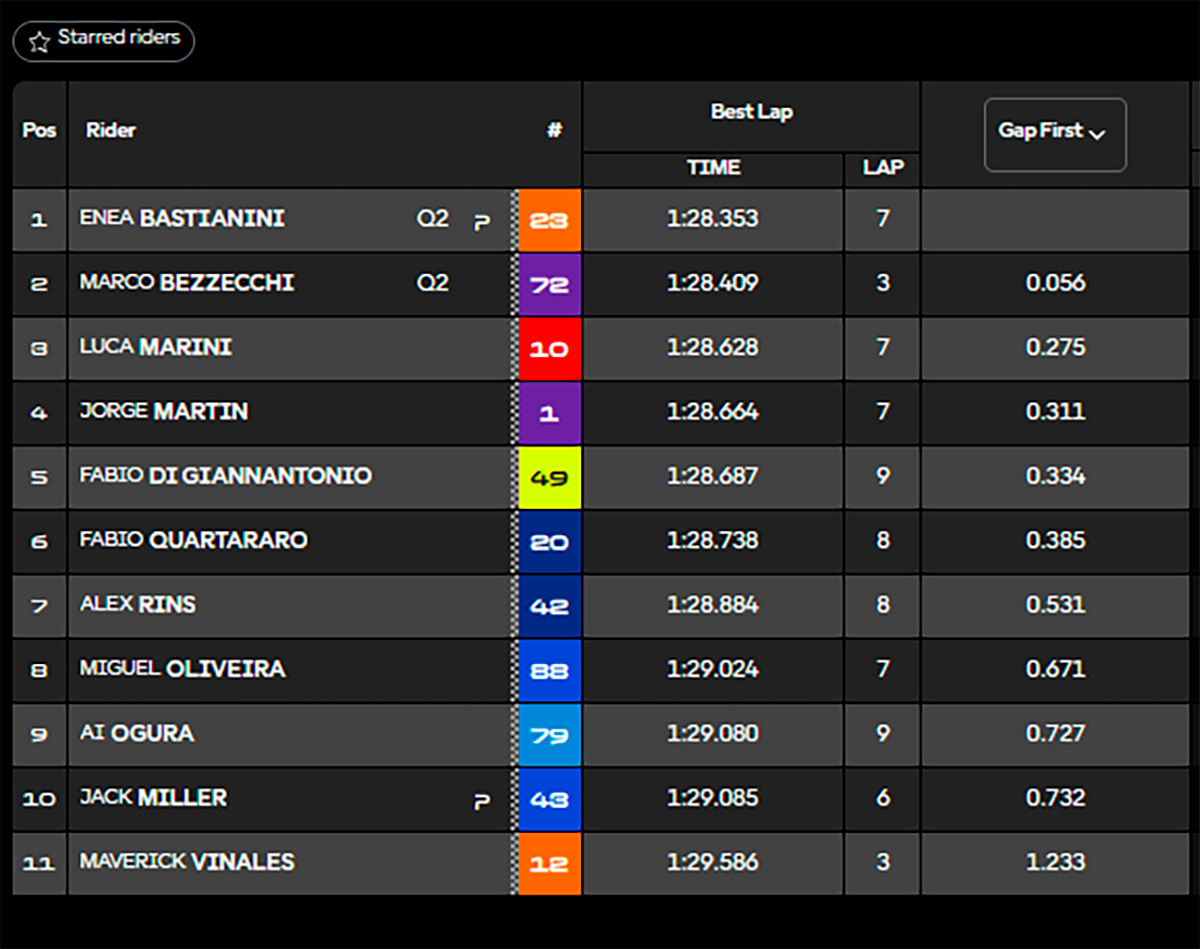Click the Best Lap TIME subheader
1200x949 pixels.
713,168
